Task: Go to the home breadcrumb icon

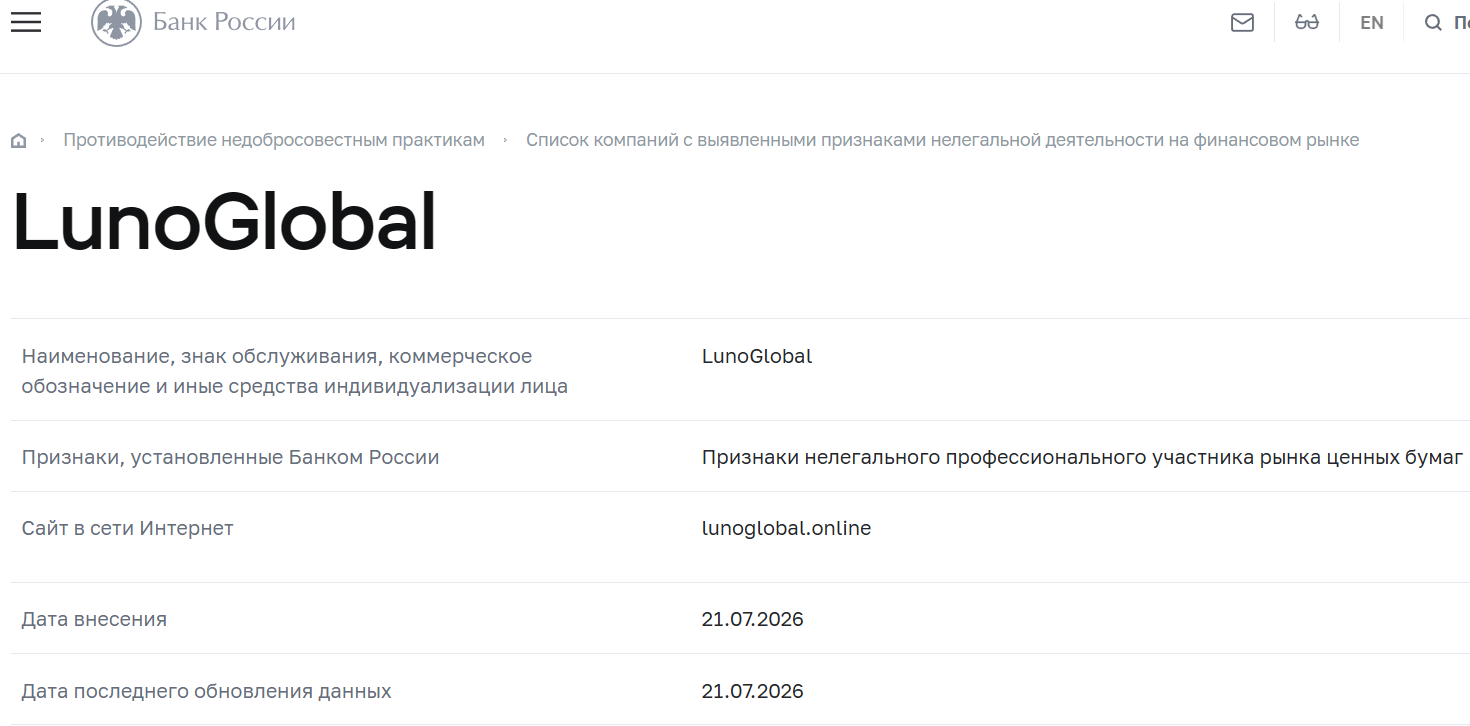Action: (x=18, y=141)
